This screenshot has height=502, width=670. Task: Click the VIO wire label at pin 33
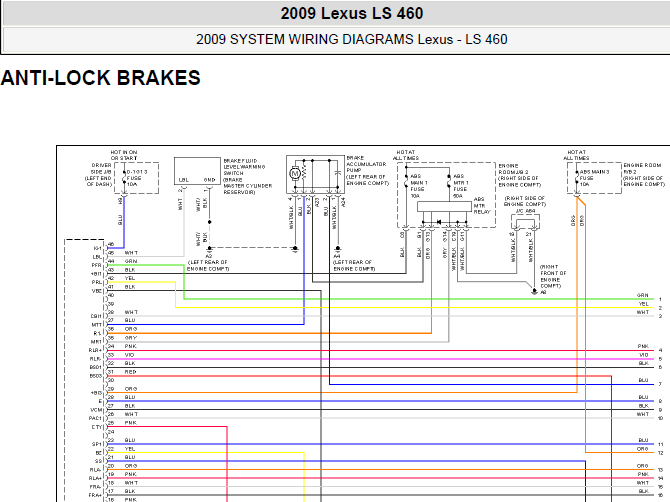(x=129, y=355)
